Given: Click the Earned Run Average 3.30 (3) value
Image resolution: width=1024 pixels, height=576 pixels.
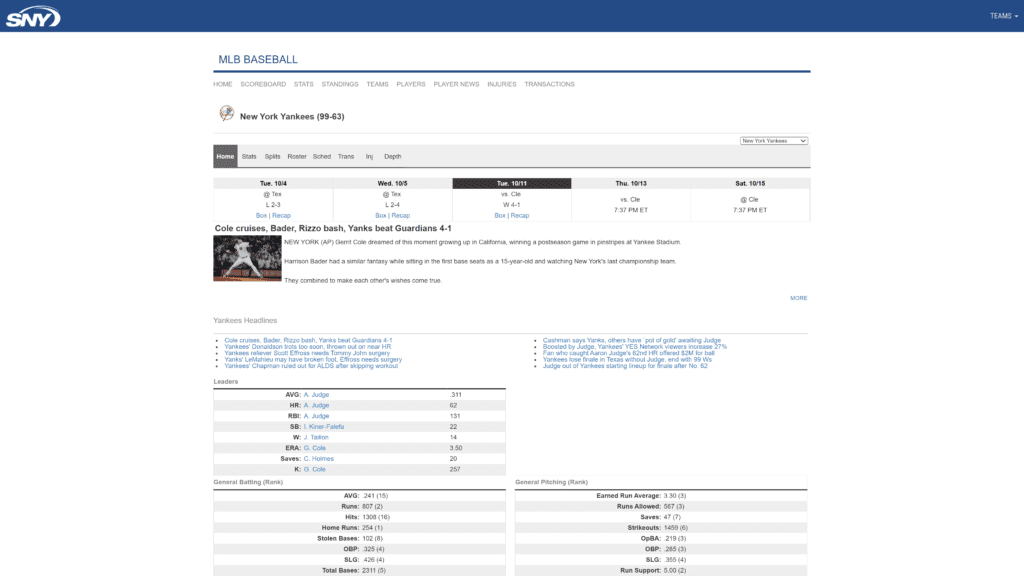Looking at the screenshot, I should pyautogui.click(x=675, y=496).
